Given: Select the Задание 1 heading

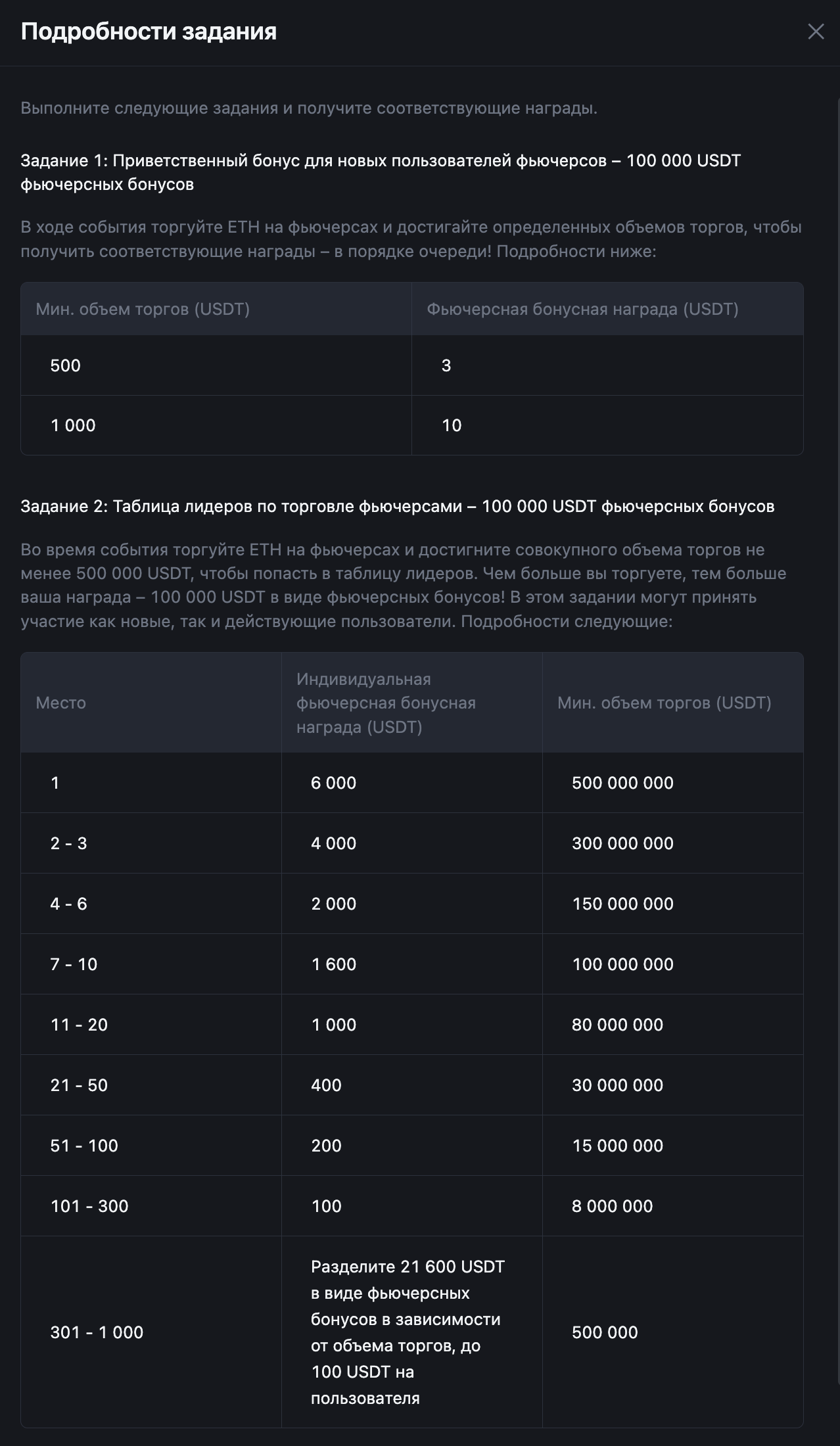Looking at the screenshot, I should click(x=381, y=160).
